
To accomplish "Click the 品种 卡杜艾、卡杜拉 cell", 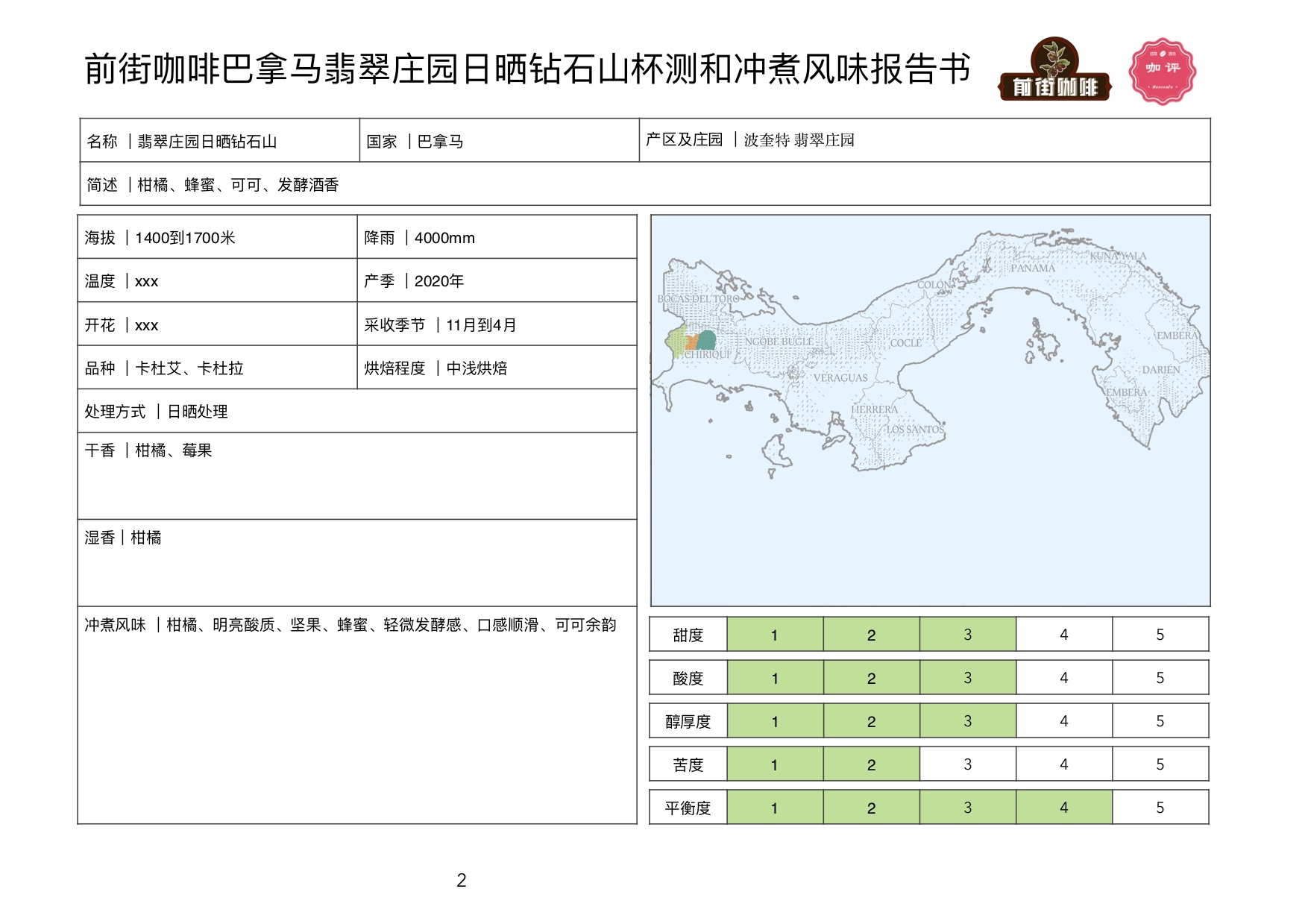I will pos(218,368).
